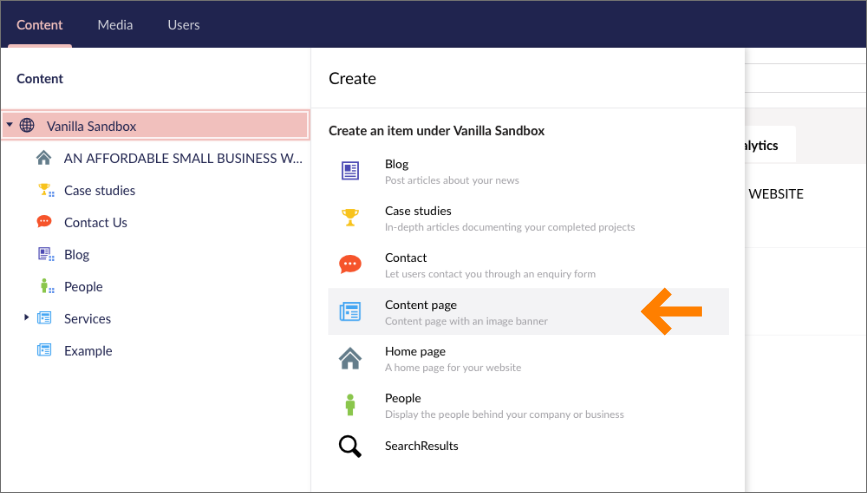
Task: Create a SearchResults item
Action: click(x=421, y=446)
